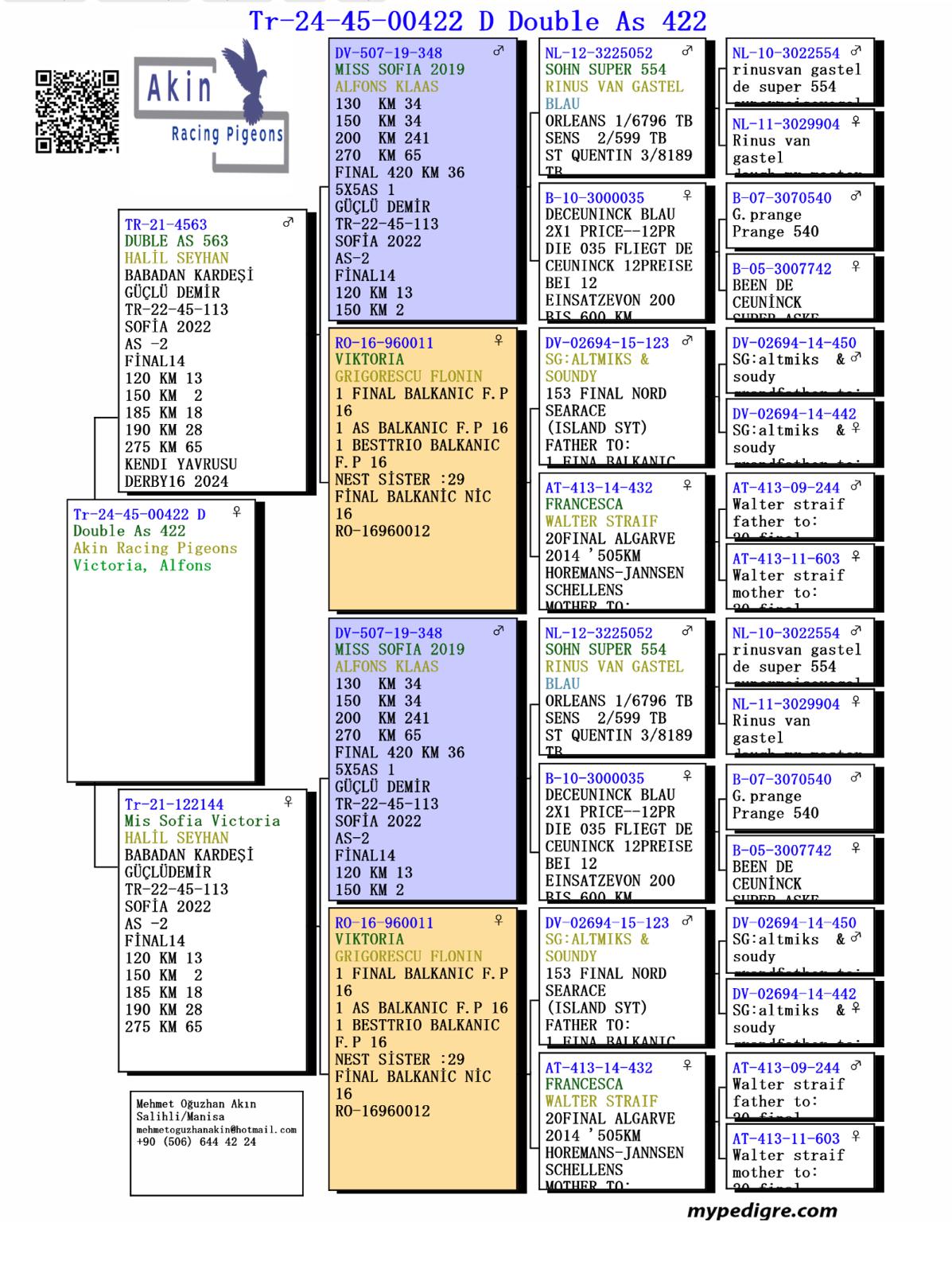Click the QR code image
This screenshot has width=952, height=1273.
[x=77, y=111]
